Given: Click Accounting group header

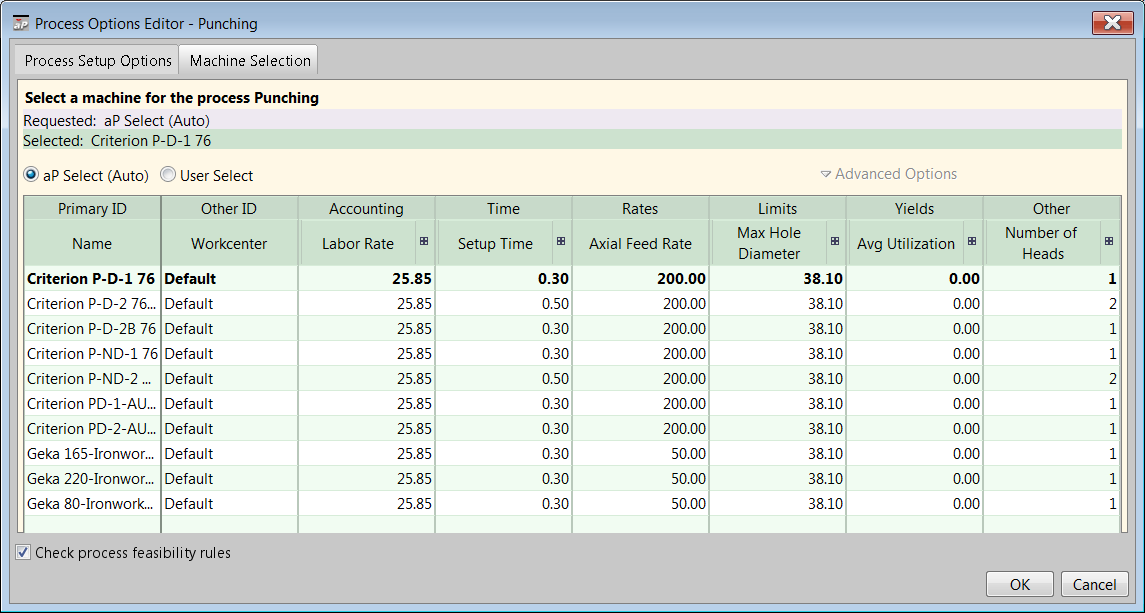Looking at the screenshot, I should (x=366, y=208).
